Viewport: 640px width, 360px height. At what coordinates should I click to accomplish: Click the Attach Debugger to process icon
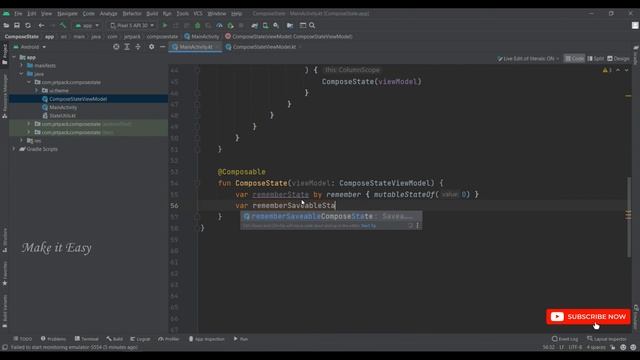230,25
